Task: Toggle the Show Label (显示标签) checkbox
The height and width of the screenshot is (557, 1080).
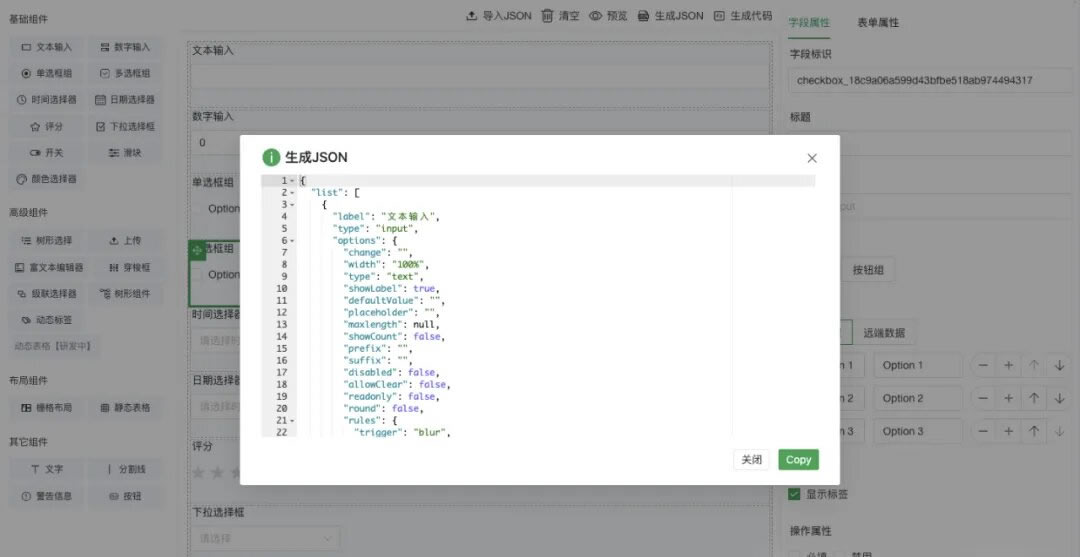Action: pos(794,494)
